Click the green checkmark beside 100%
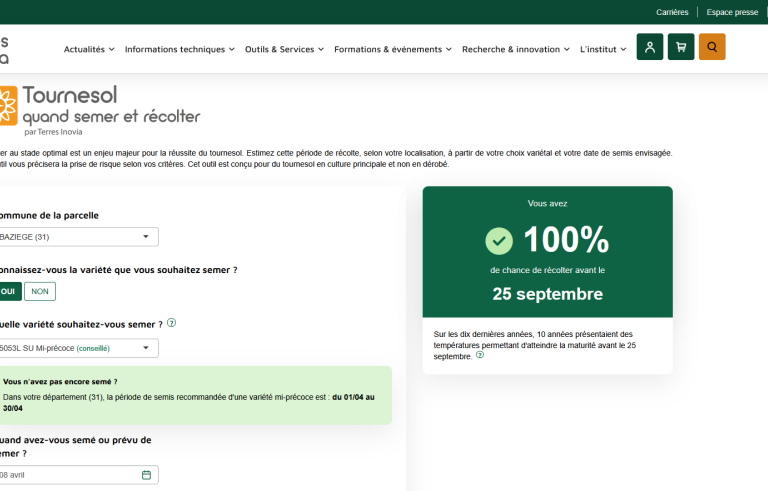768x491 pixels. click(499, 241)
